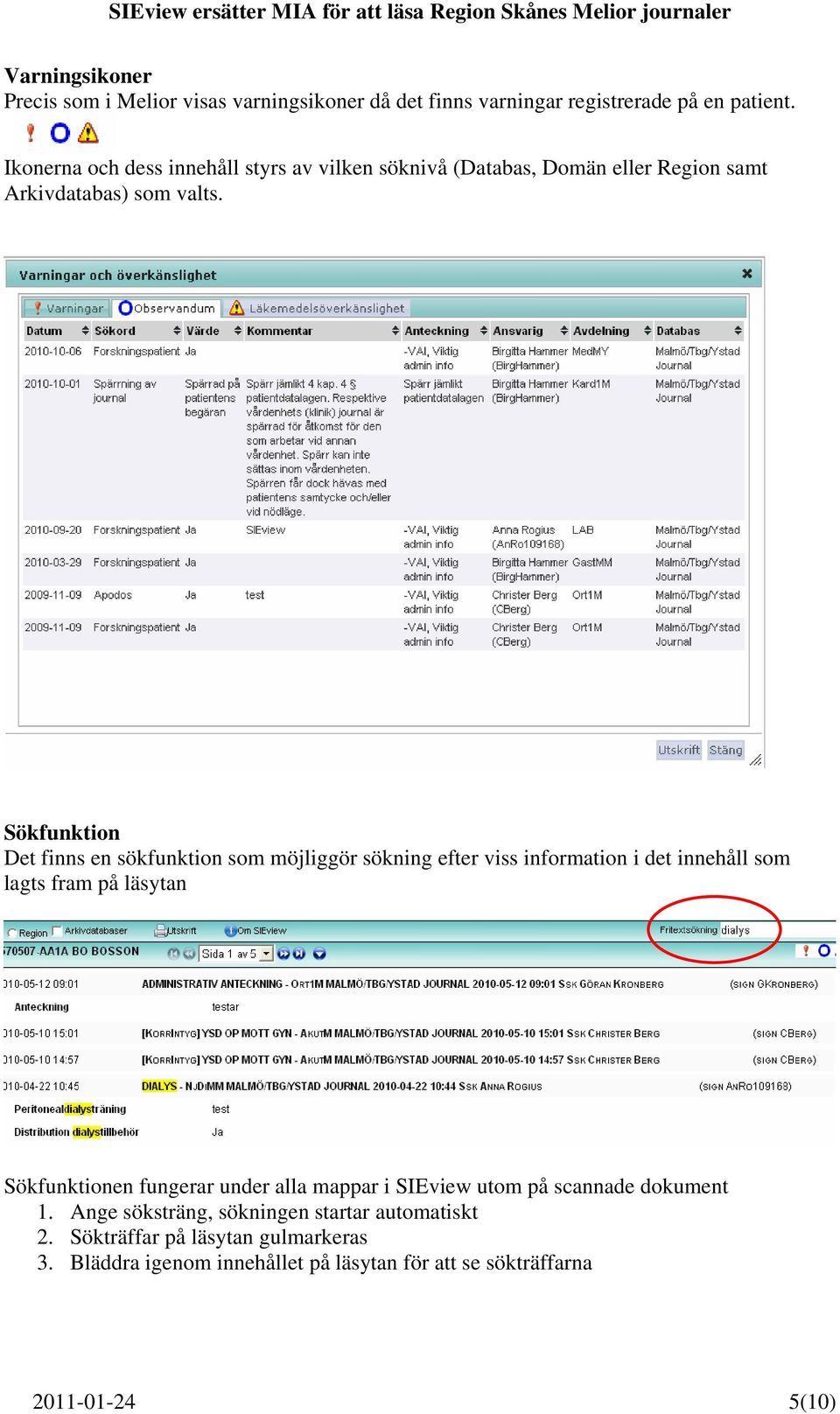
Task: Sort by the Ansvarig column arrows
Action: click(564, 331)
